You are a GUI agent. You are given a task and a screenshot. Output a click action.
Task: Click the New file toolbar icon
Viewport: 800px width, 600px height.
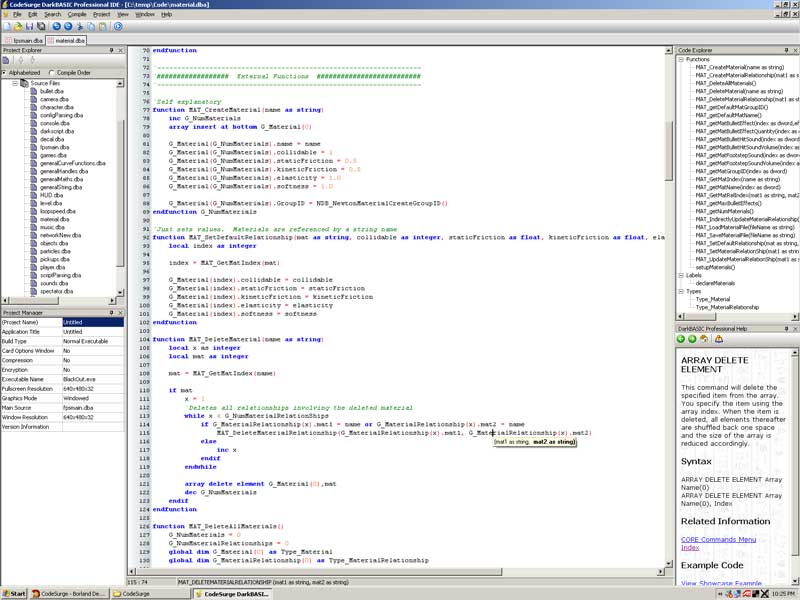[7, 27]
